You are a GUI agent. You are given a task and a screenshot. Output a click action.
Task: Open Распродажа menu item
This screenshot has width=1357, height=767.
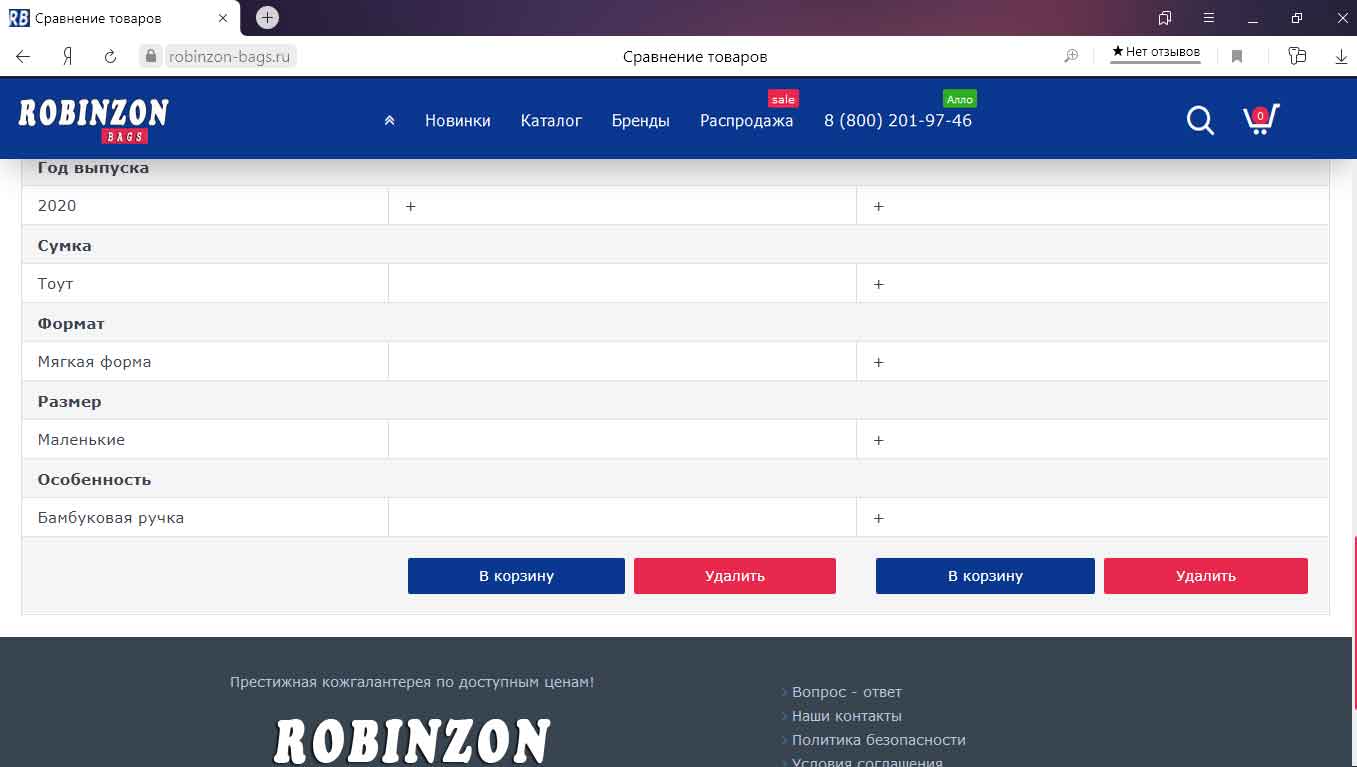coord(747,121)
